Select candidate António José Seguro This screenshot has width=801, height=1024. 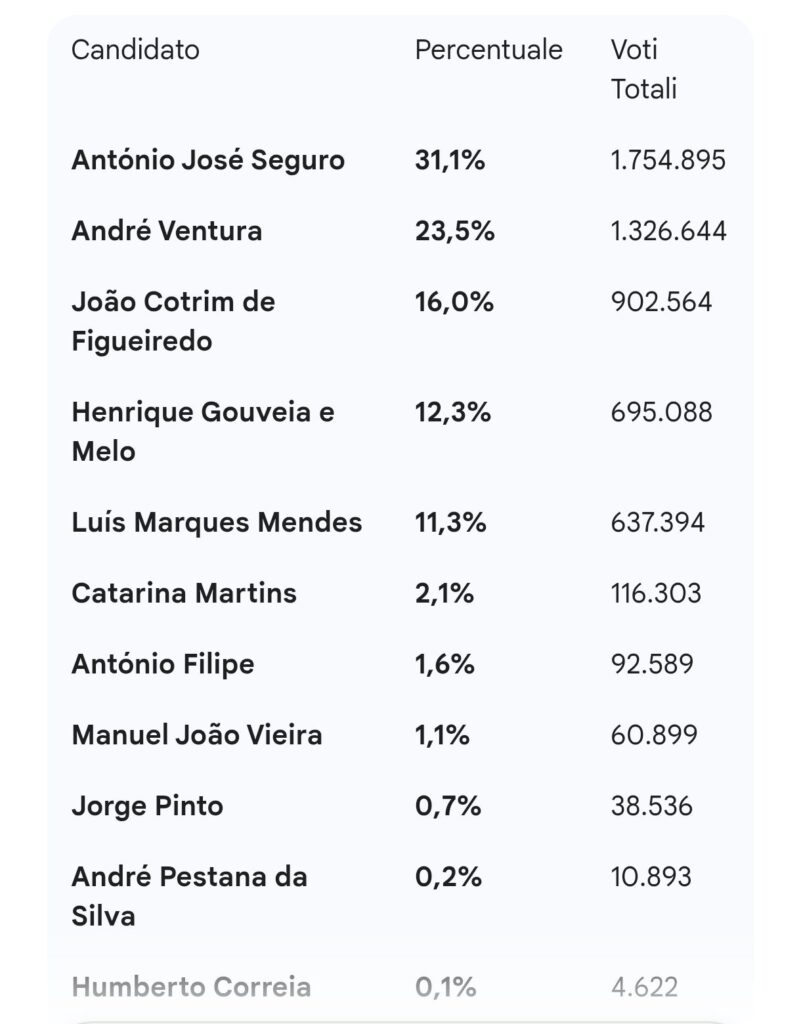[208, 160]
